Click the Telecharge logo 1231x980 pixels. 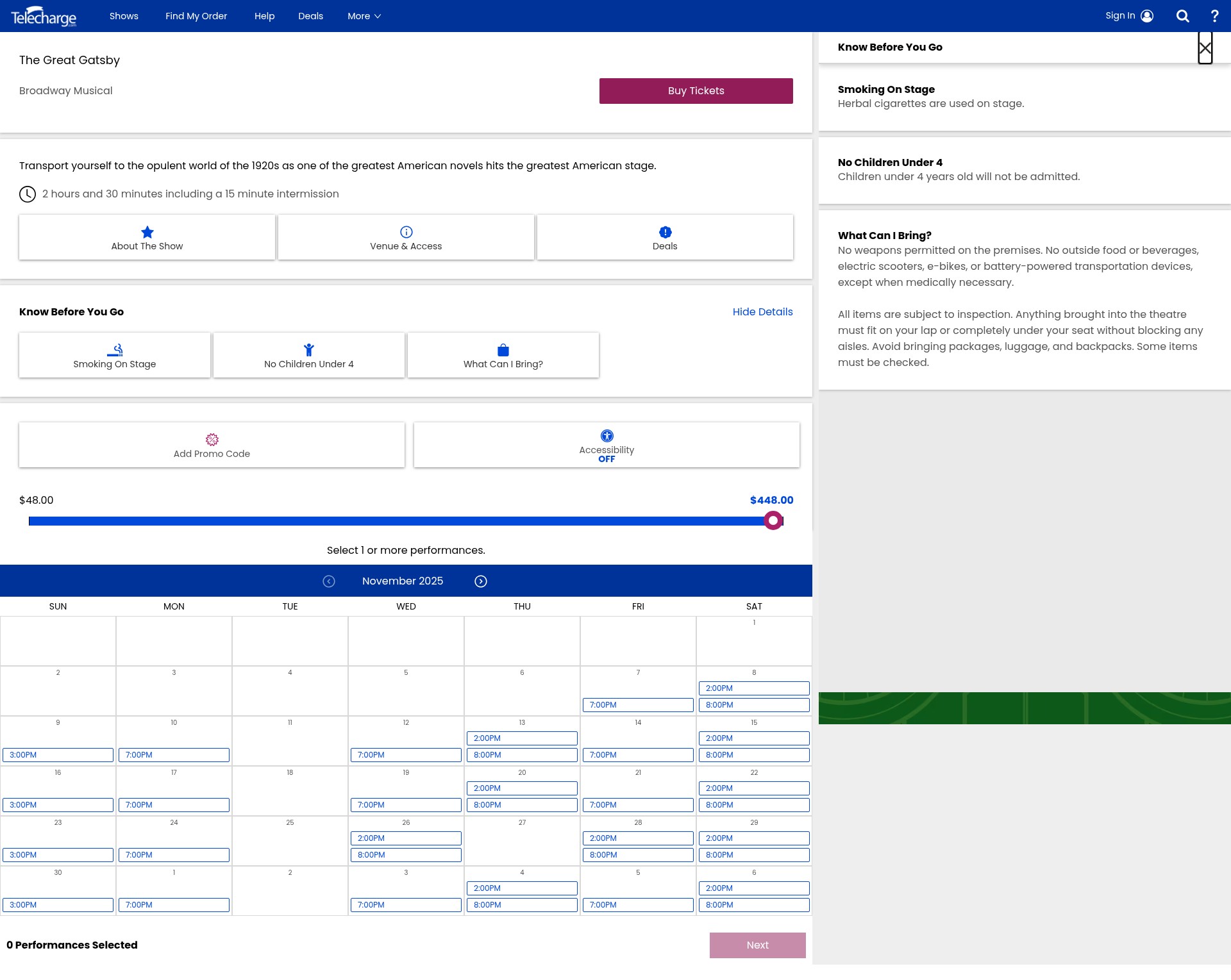click(44, 16)
